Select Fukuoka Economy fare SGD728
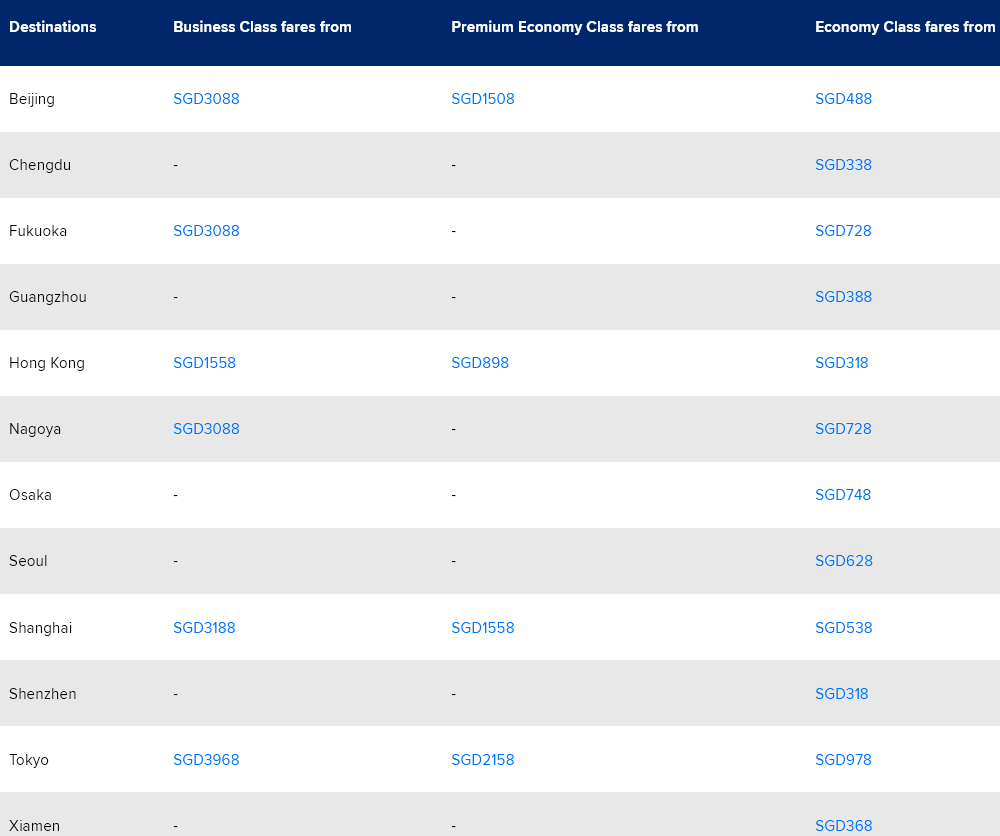 pyautogui.click(x=843, y=231)
